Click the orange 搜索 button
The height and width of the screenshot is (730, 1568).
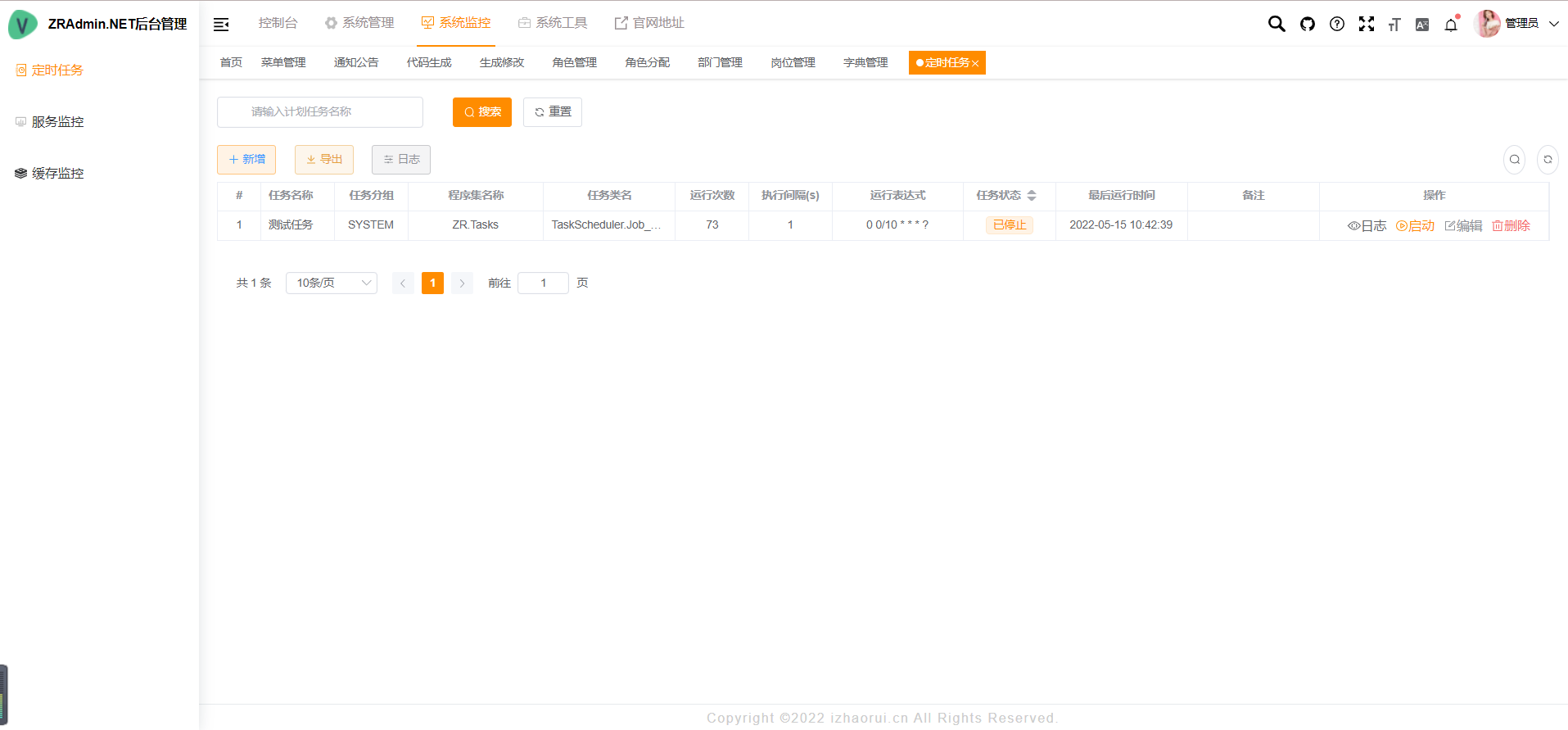[481, 112]
